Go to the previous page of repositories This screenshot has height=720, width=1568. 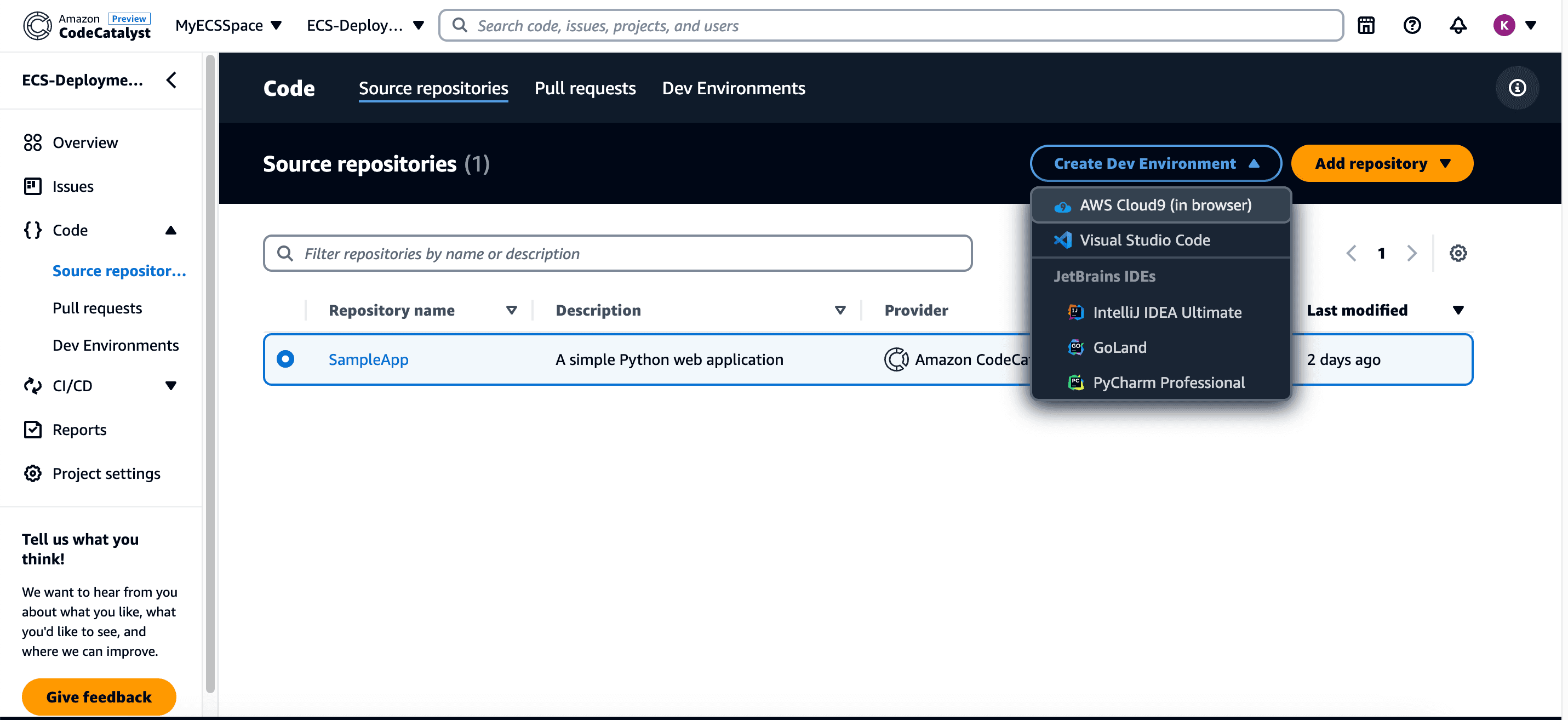[x=1351, y=253]
